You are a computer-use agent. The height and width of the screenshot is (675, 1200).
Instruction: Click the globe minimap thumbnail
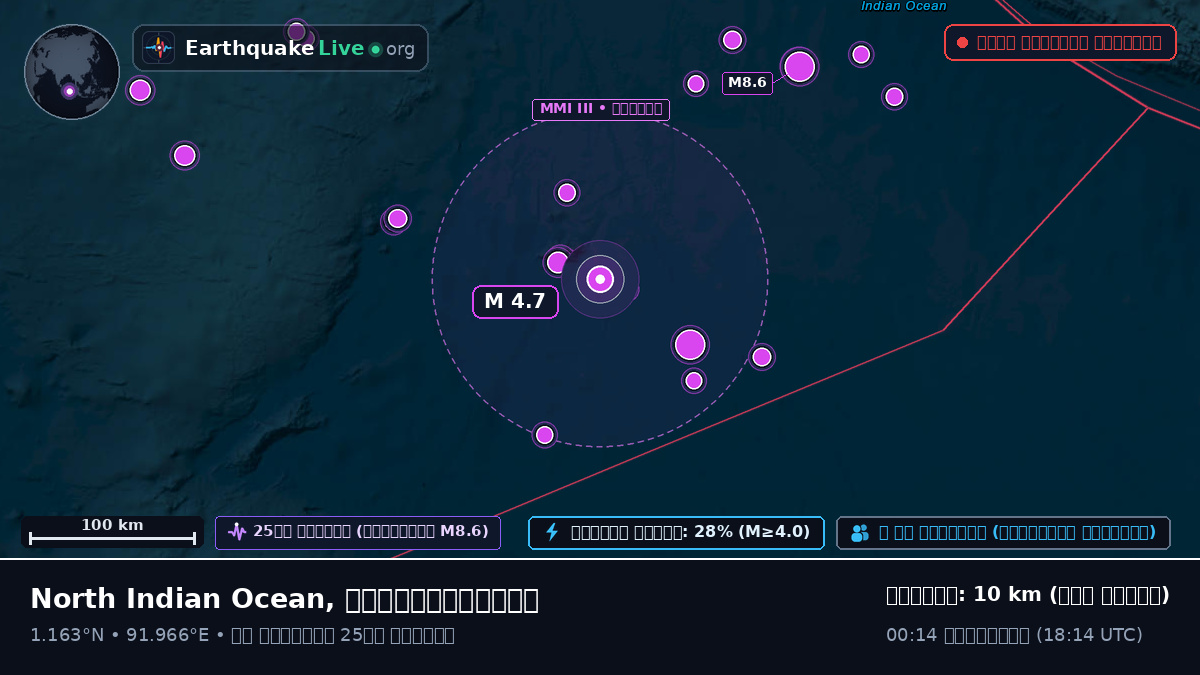[x=72, y=72]
